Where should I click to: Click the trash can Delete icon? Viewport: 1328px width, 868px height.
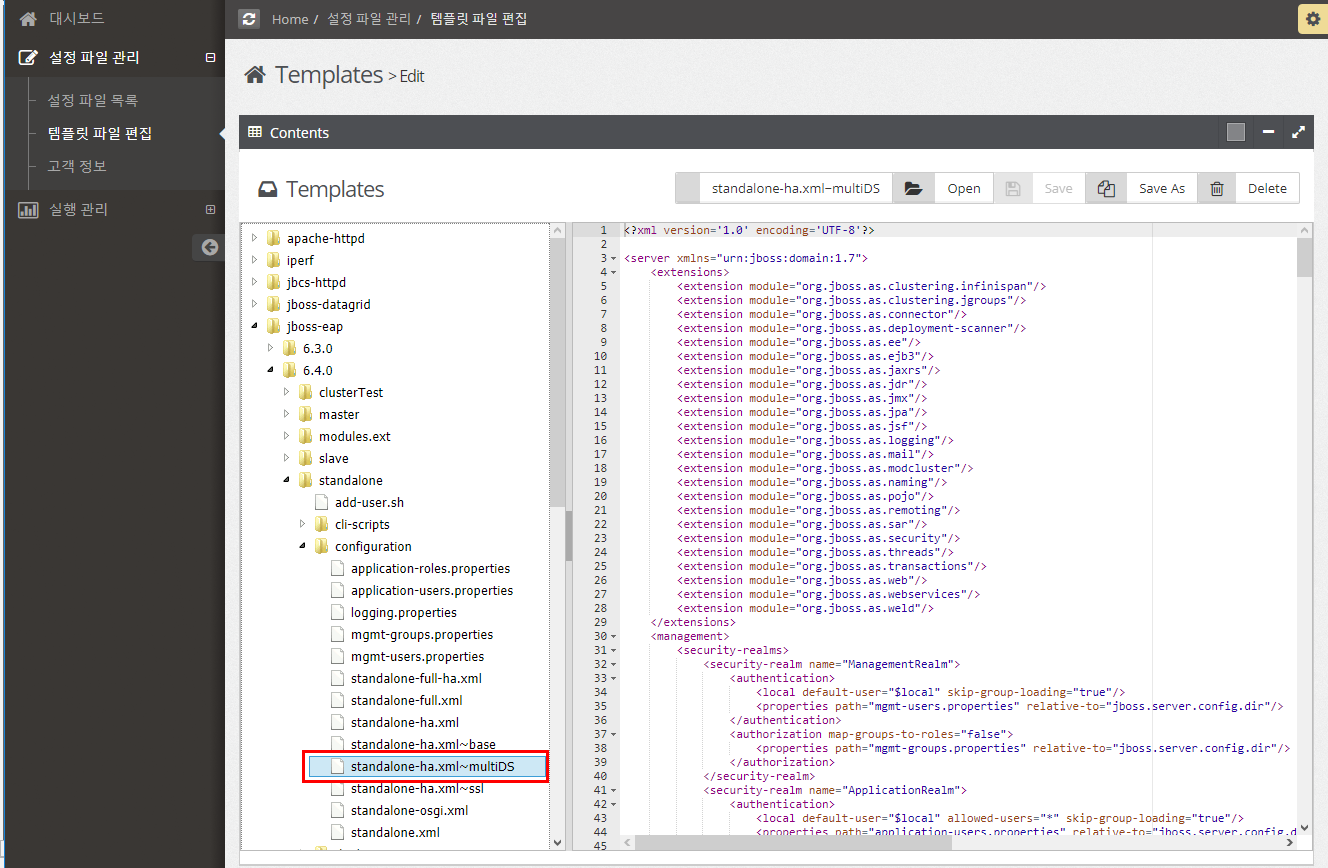coord(1216,188)
